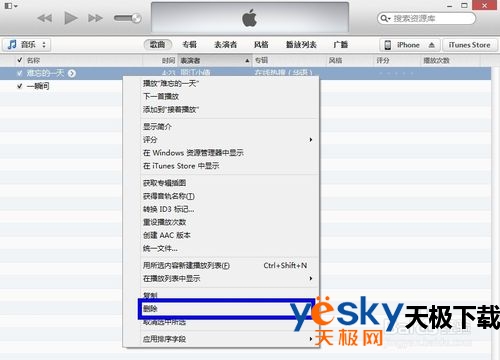
Task: Choose 创建 AAC 版本 menu entry
Action: (x=221, y=235)
